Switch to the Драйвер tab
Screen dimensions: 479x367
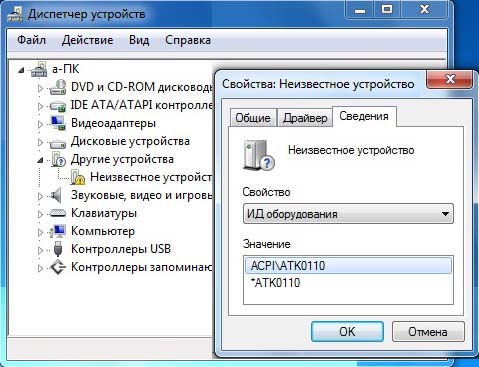pos(305,118)
